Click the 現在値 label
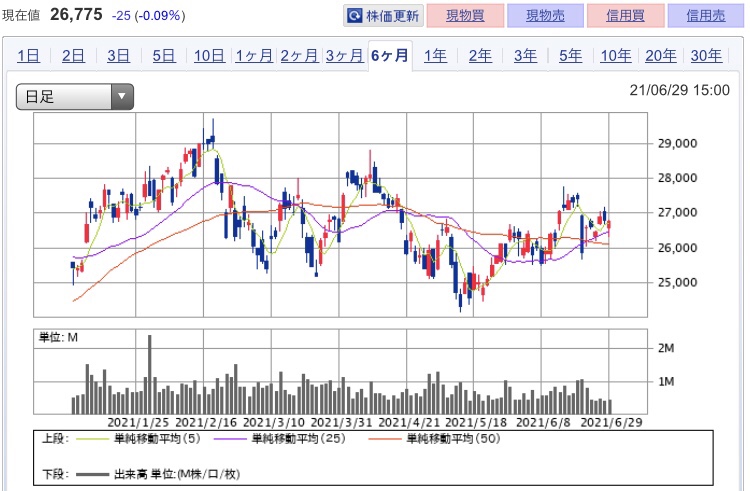Viewport: 750px width, 491px height. click(21, 15)
